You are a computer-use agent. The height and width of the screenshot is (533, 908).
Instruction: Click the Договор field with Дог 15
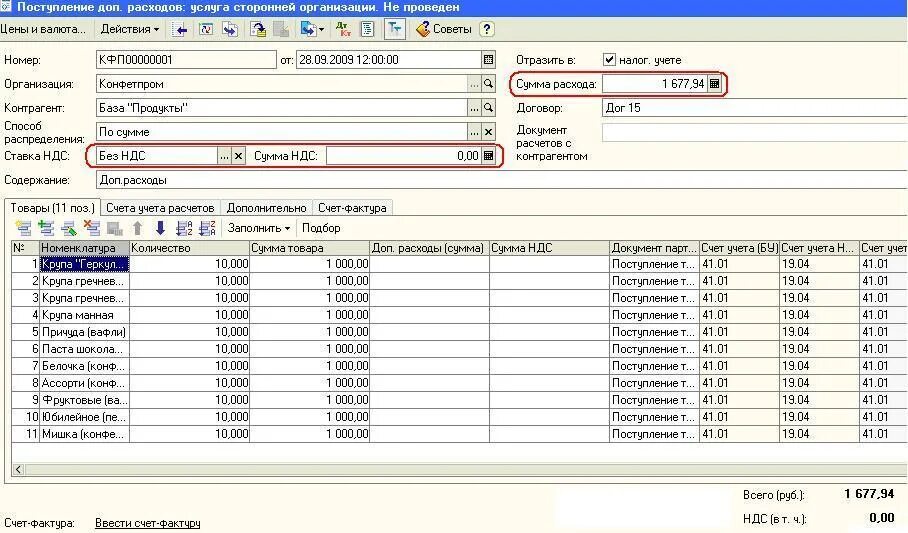click(x=755, y=108)
